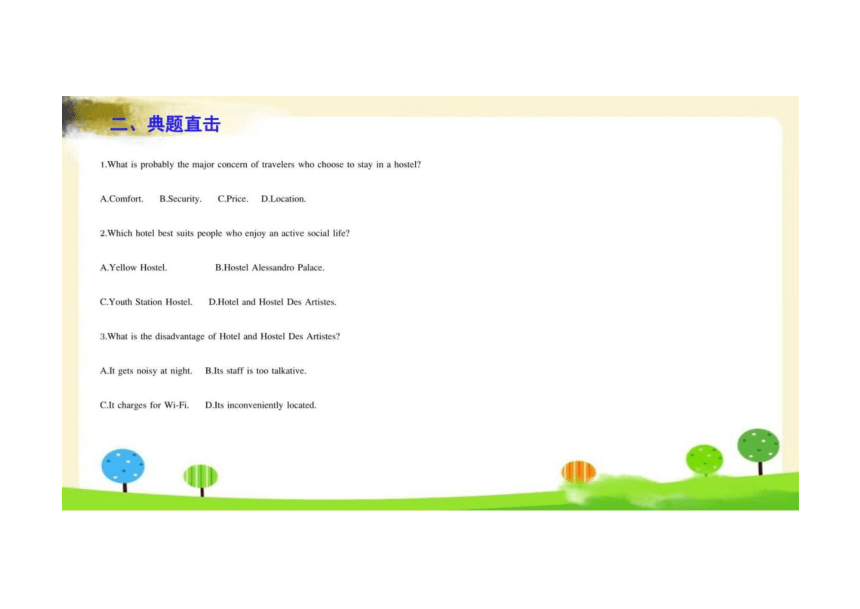Choose answer 'A.Comfort.'
860x609 pixels.
coord(122,199)
